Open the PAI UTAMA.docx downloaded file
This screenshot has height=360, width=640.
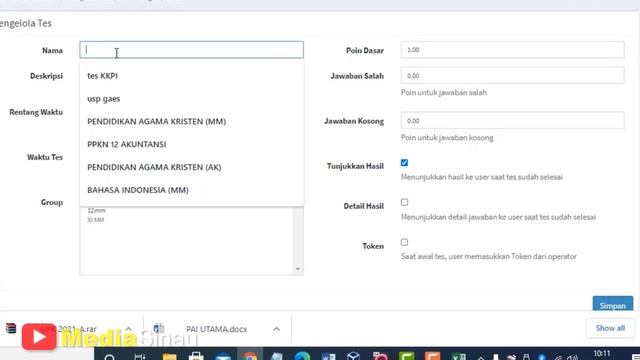[x=216, y=329]
